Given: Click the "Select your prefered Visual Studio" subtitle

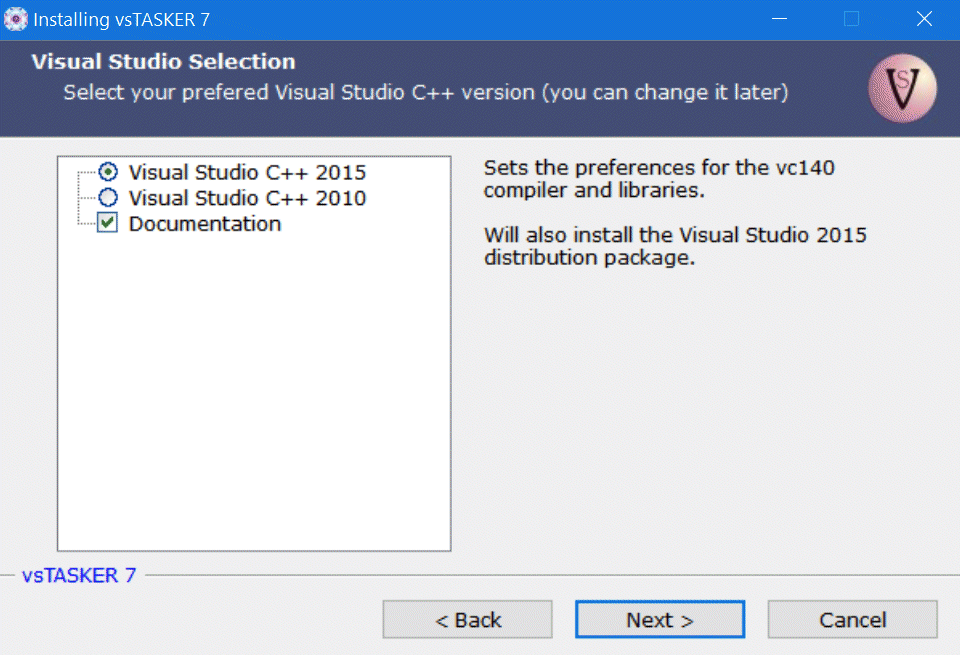Looking at the screenshot, I should (425, 93).
